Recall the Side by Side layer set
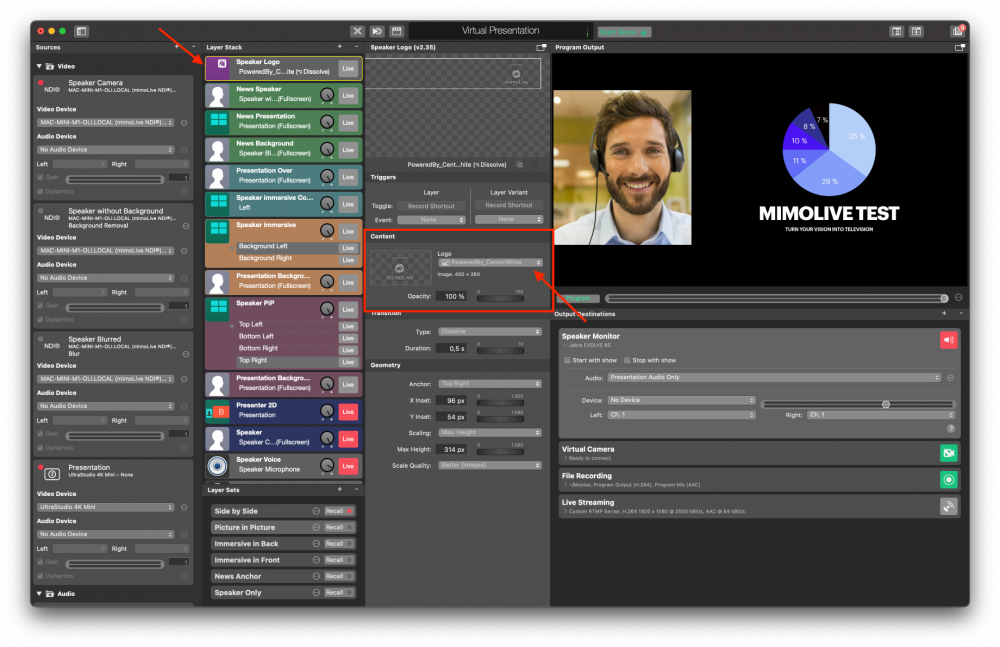Screen dimensions: 1000x647 pyautogui.click(x=339, y=511)
